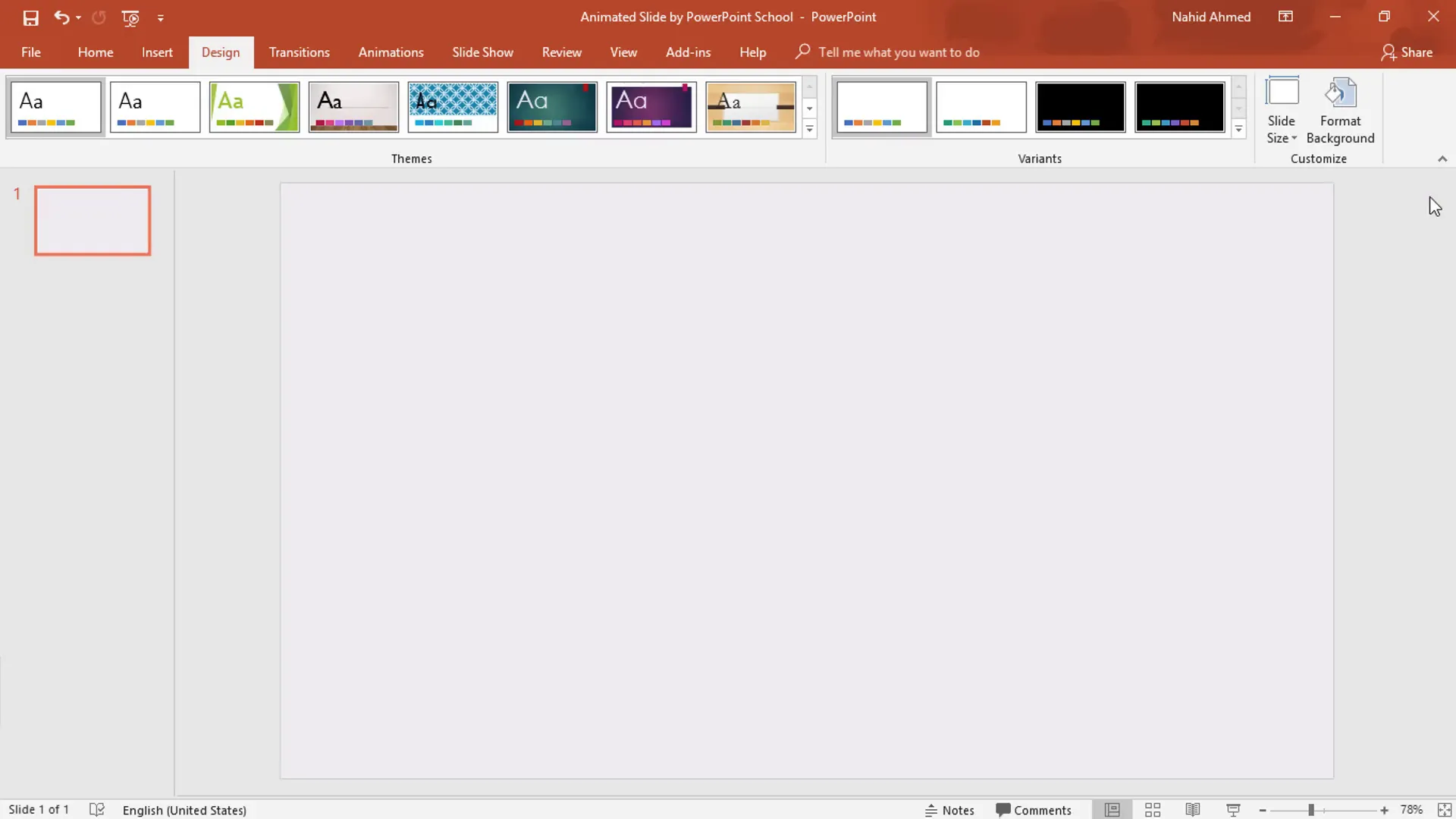The height and width of the screenshot is (819, 1456).
Task: Apply the Gallery theme with wood shelf
Action: click(354, 107)
